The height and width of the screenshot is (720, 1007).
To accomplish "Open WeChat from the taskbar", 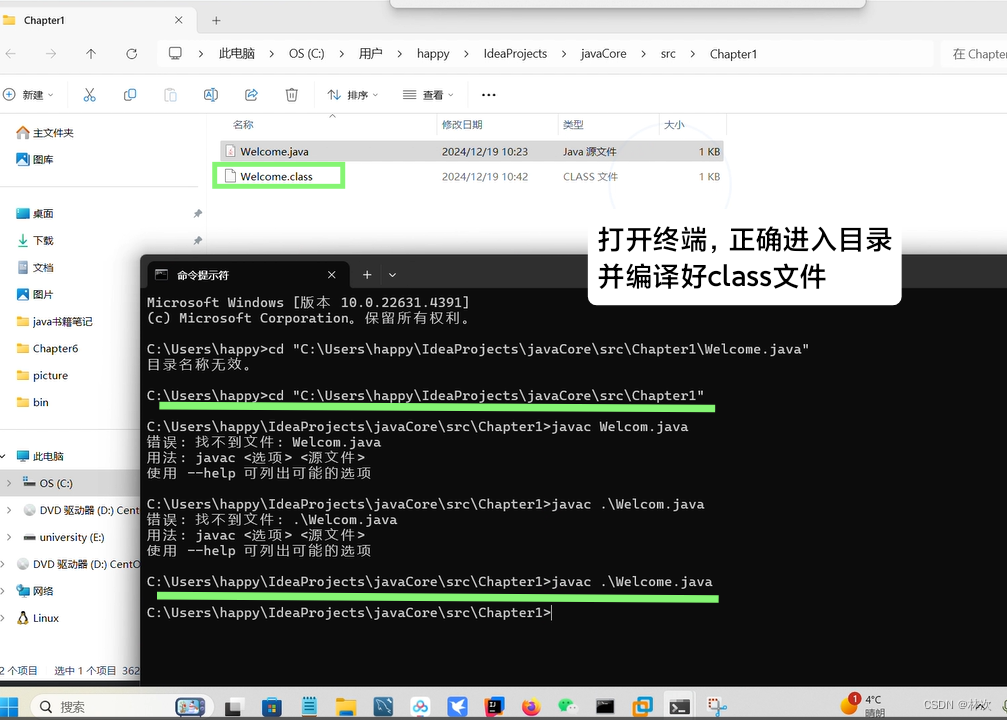I will (568, 707).
